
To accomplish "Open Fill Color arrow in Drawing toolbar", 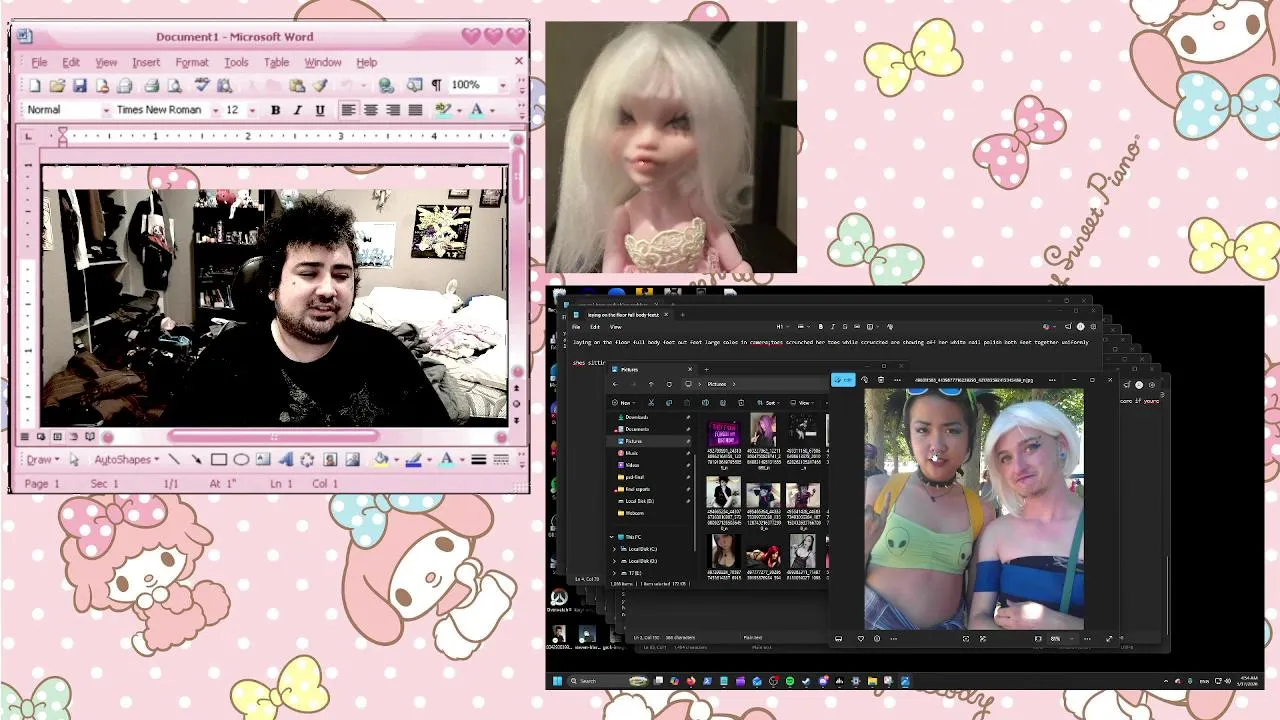I will [x=395, y=460].
